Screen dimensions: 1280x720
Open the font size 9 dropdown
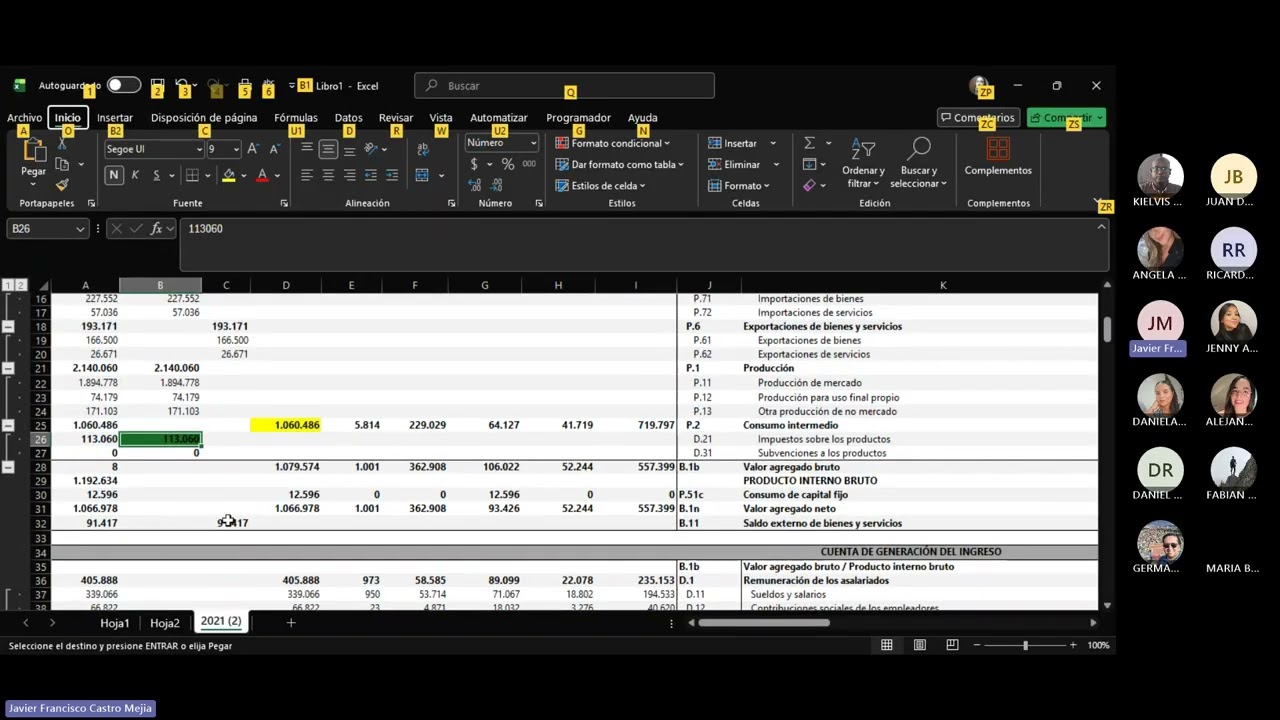[236, 149]
